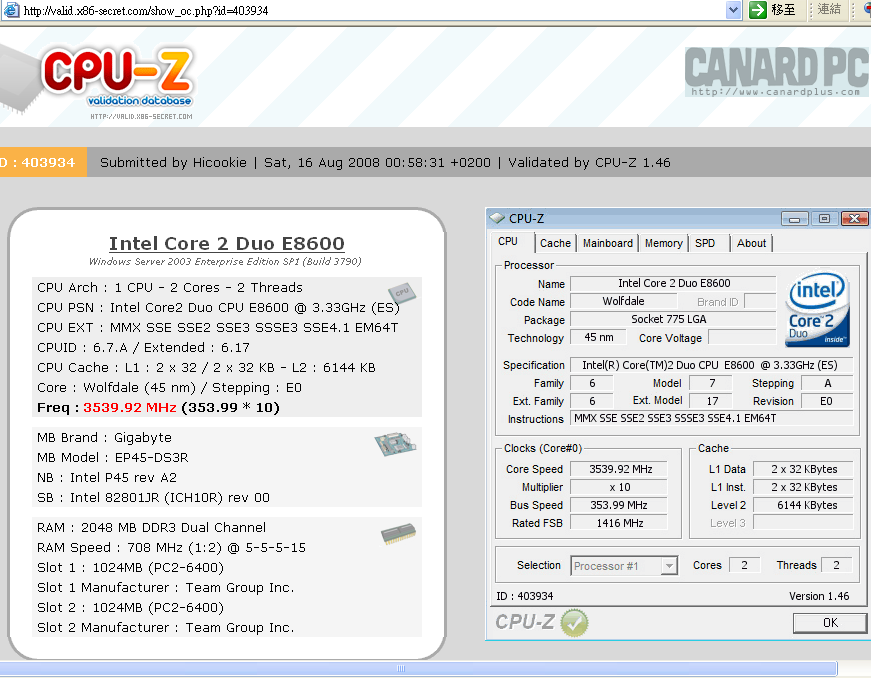Screen dimensions: 871x678
Task: Expand the Processor #1 selection dropdown
Action: pos(669,566)
